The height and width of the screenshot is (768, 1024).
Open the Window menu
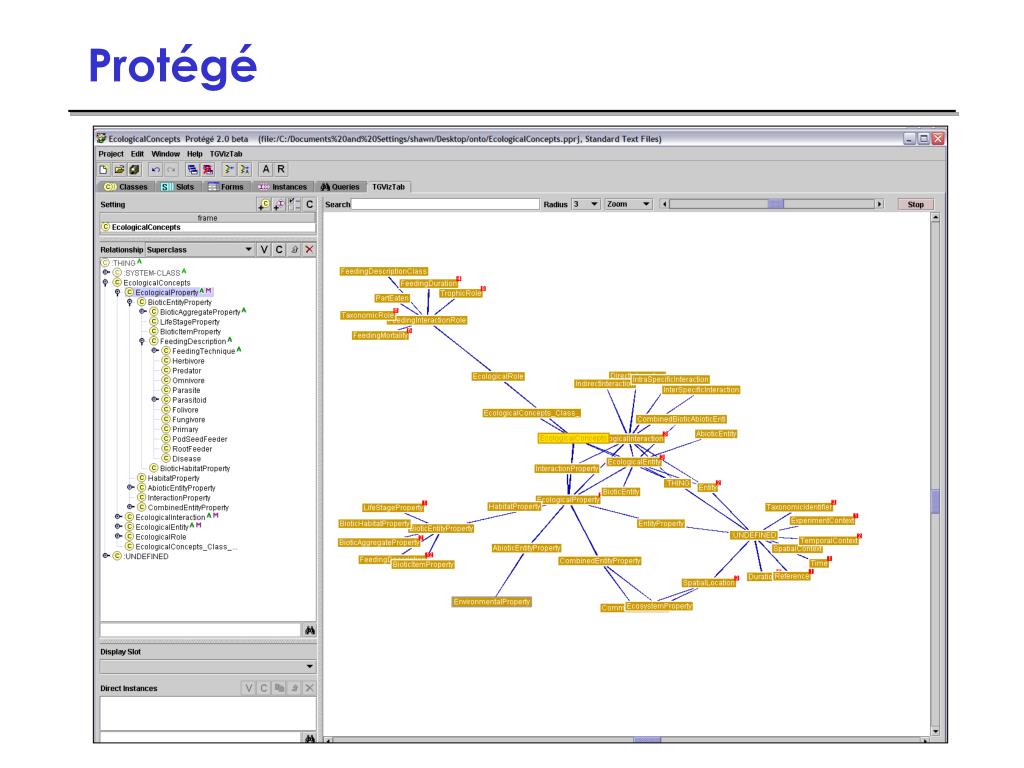165,154
